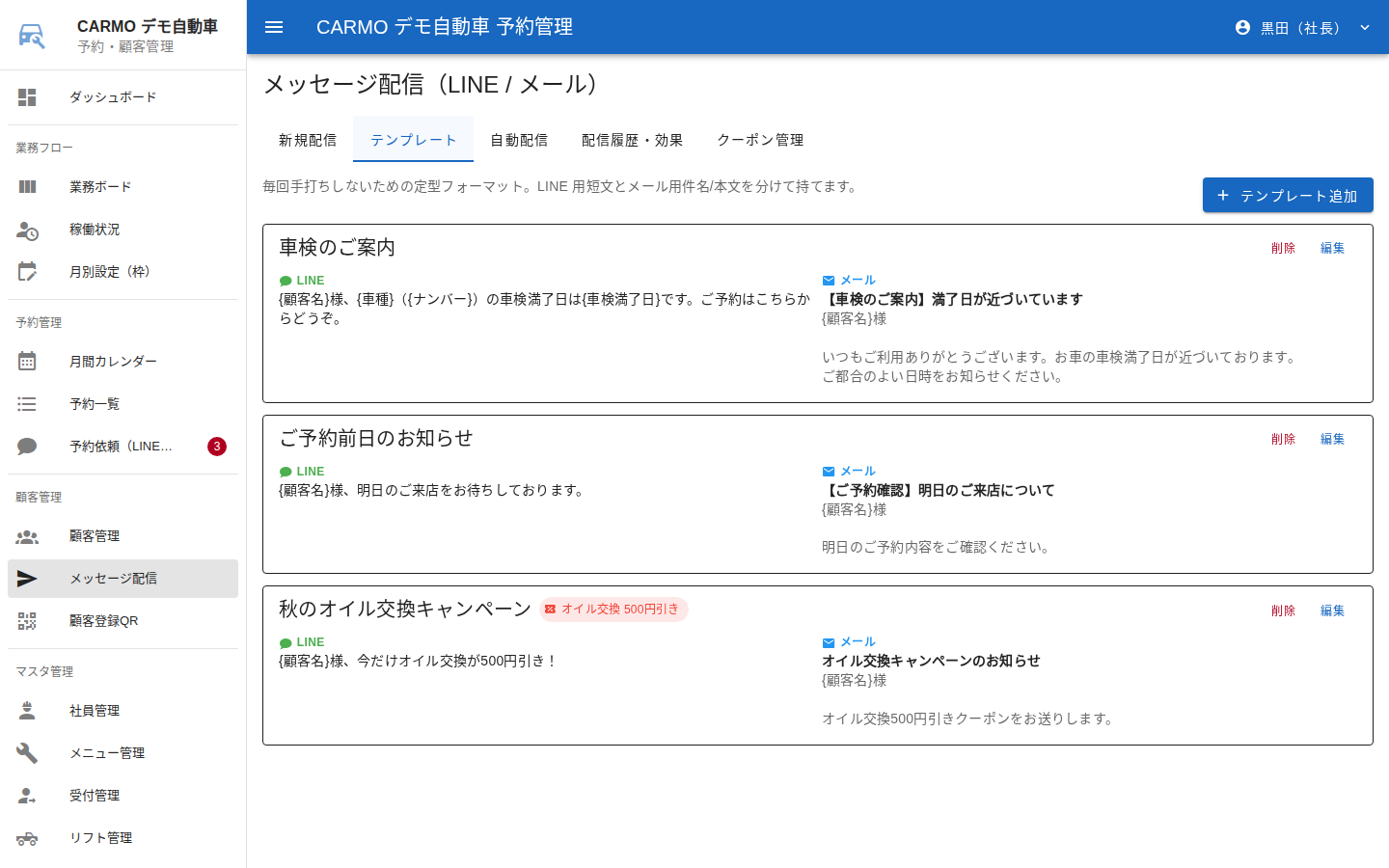The width and height of the screenshot is (1389, 868).
Task: Delete the ご予約前日のお知らせ template
Action: click(1283, 439)
